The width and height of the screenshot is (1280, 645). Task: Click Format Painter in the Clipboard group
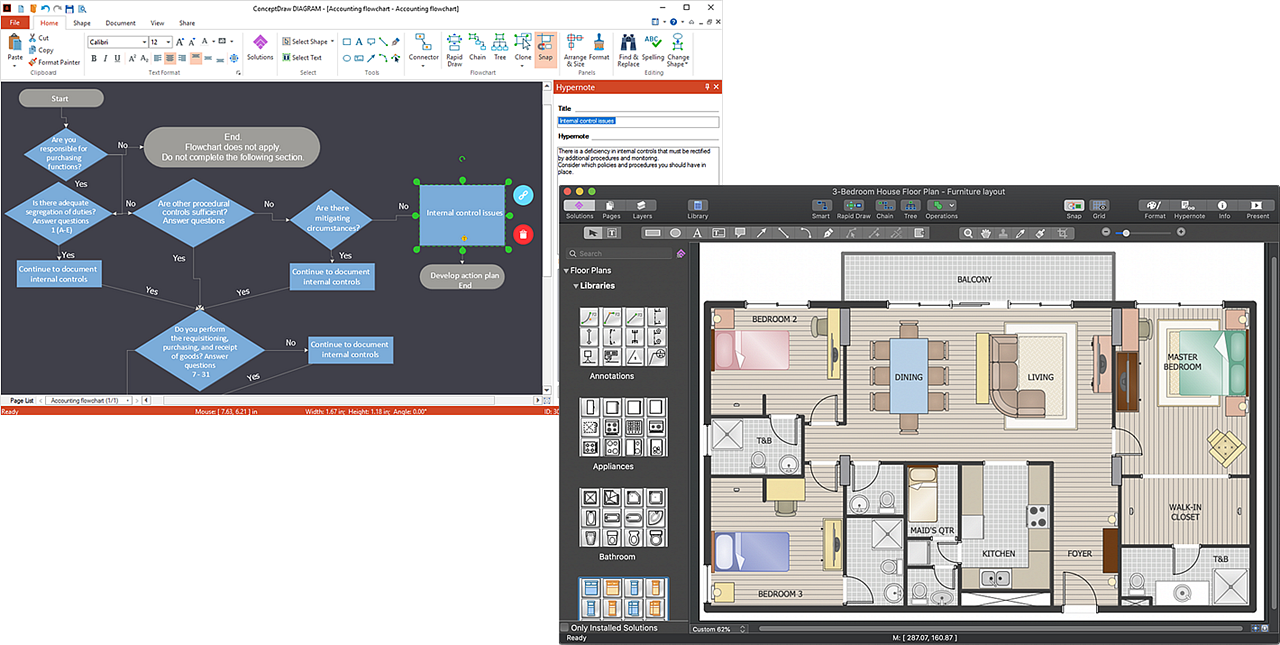[54, 62]
